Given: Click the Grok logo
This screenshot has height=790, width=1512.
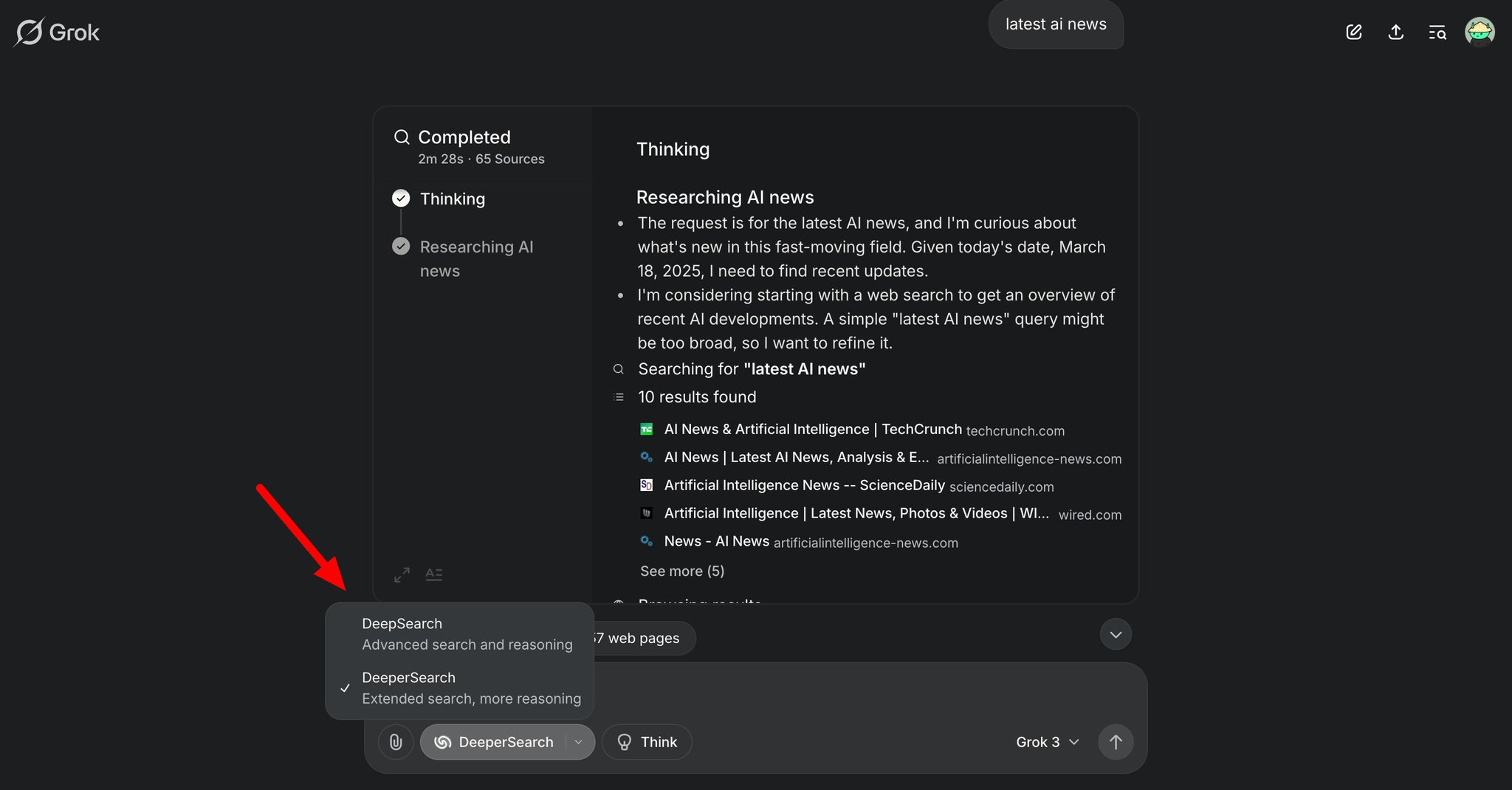Looking at the screenshot, I should [x=57, y=32].
